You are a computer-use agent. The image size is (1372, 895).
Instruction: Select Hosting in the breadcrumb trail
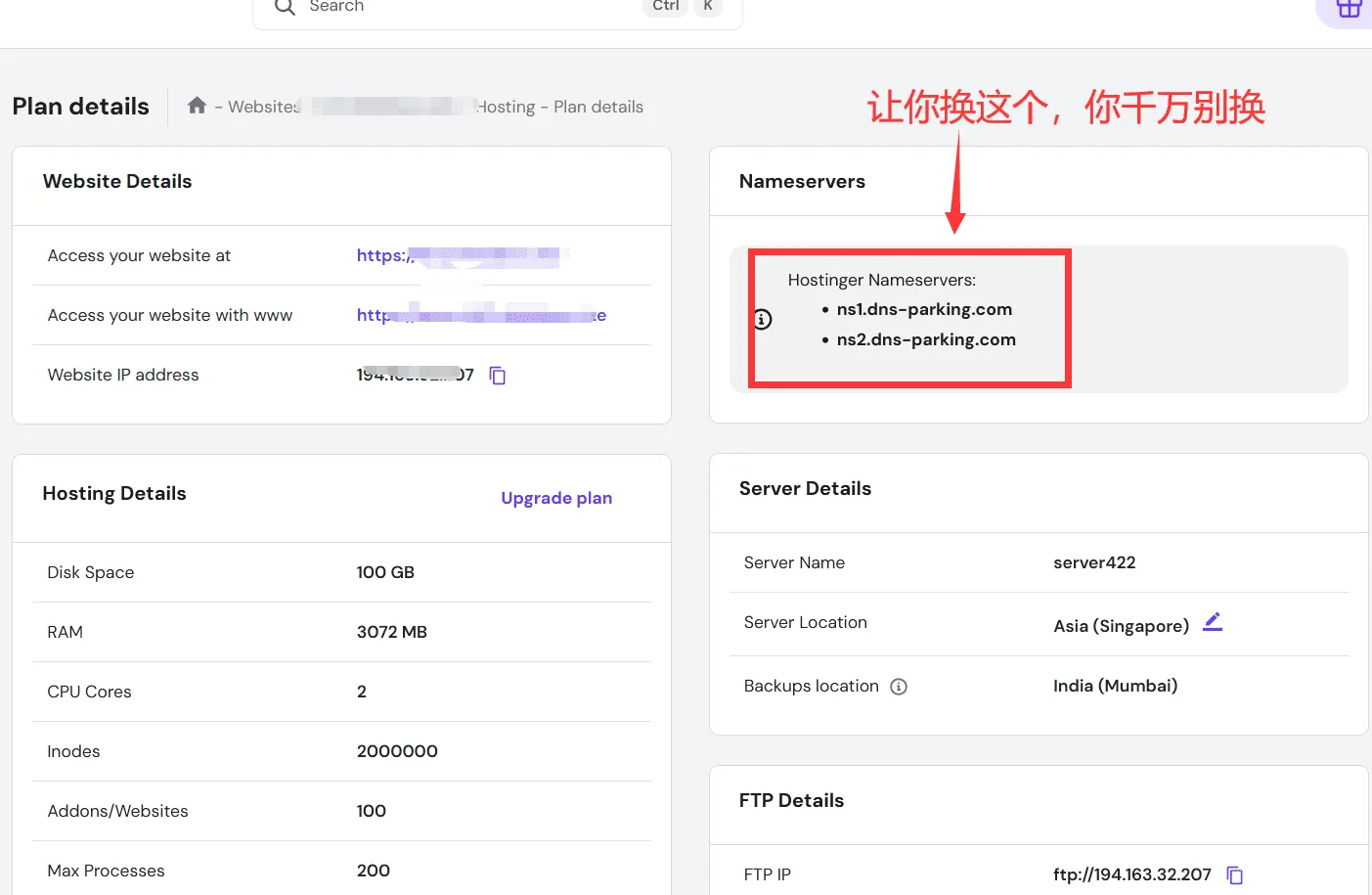pos(506,107)
